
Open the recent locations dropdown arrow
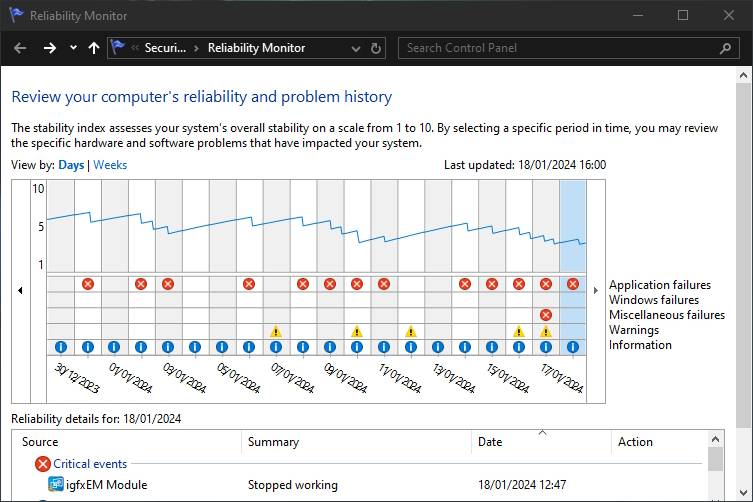(x=72, y=48)
